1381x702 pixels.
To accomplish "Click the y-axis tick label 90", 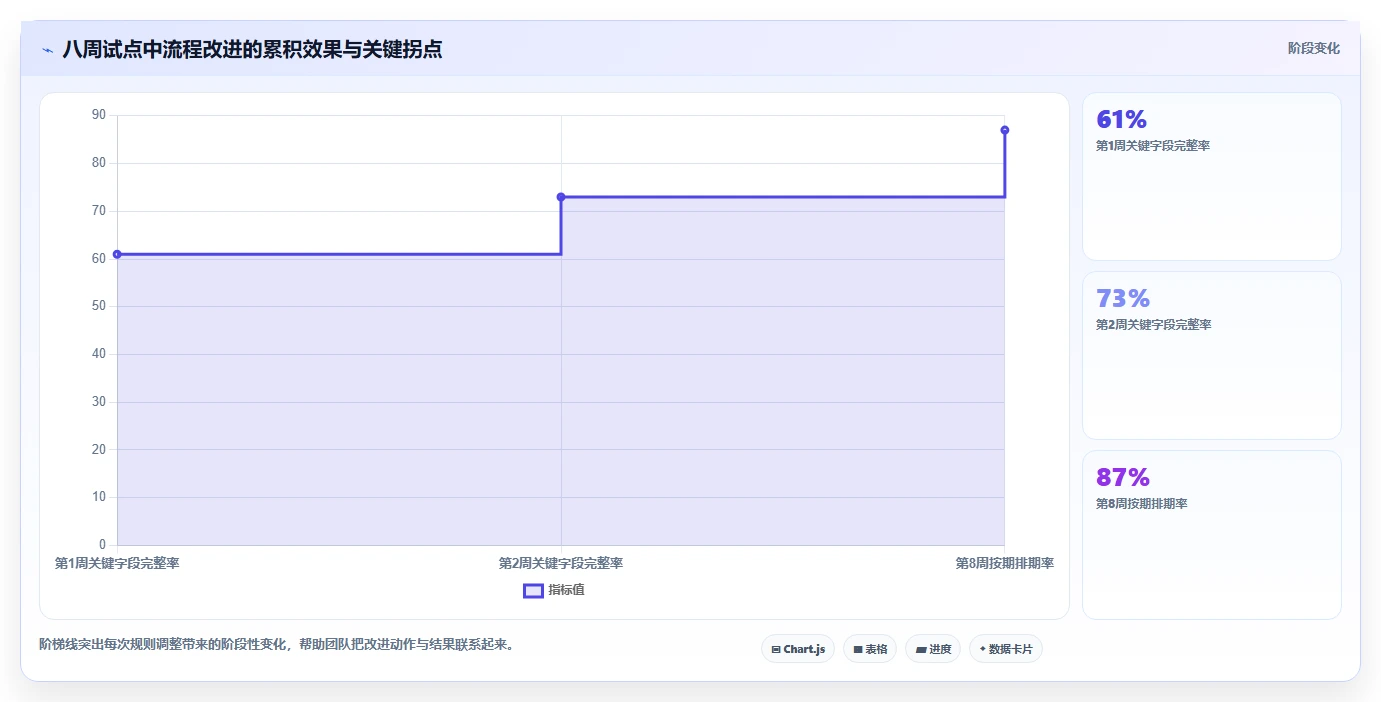I will click(99, 115).
